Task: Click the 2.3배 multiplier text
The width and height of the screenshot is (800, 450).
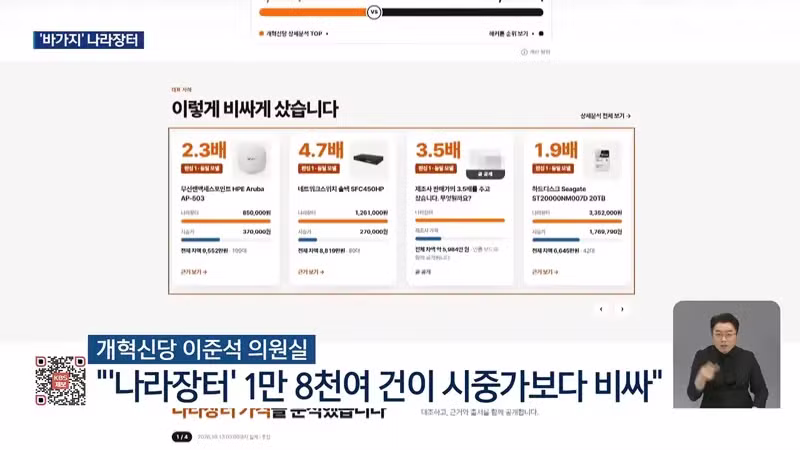Action: (x=204, y=151)
